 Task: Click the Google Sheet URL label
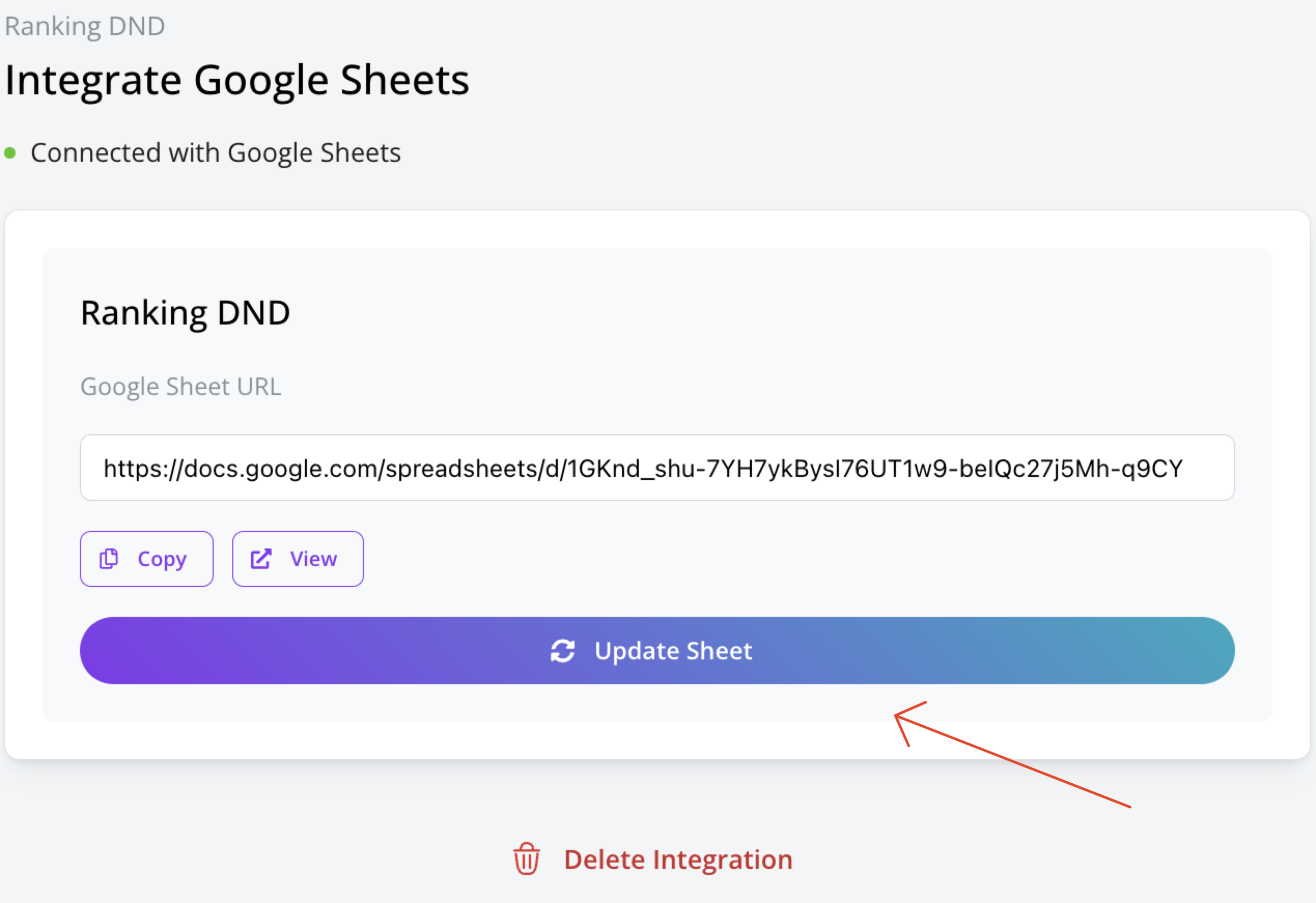point(180,387)
